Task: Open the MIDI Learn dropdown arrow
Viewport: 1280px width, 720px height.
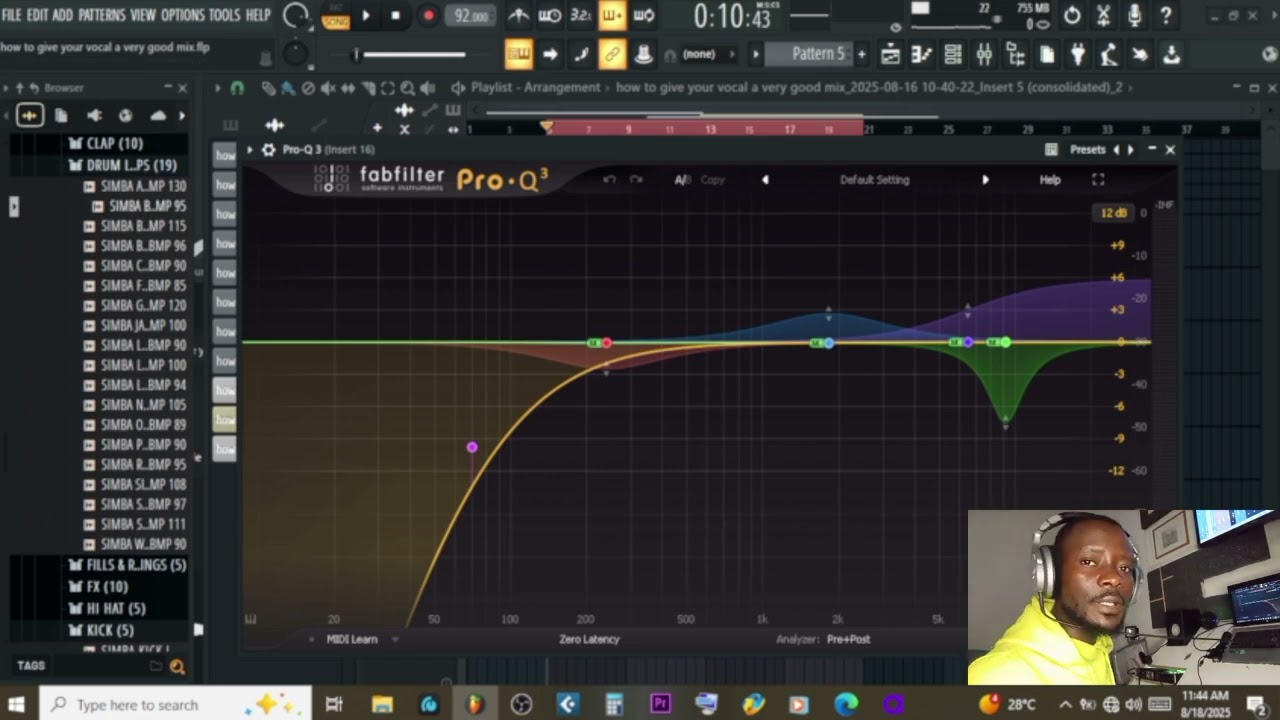Action: 395,639
